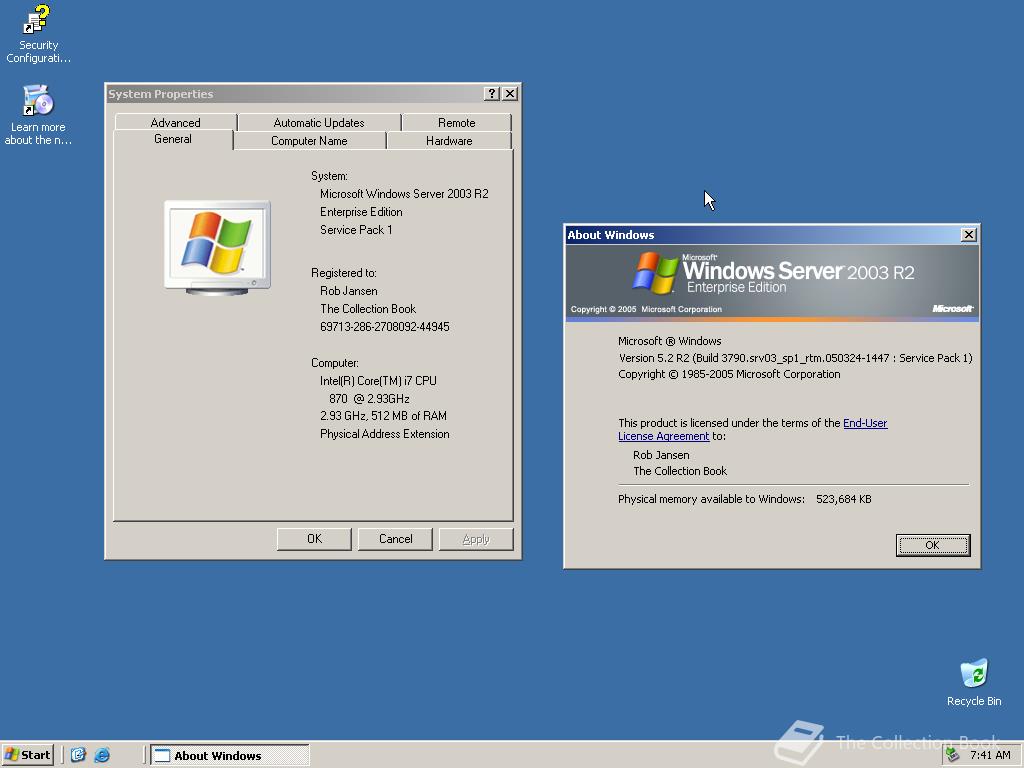Click the 523,684 KB memory value
The width and height of the screenshot is (1024, 768).
coord(844,499)
